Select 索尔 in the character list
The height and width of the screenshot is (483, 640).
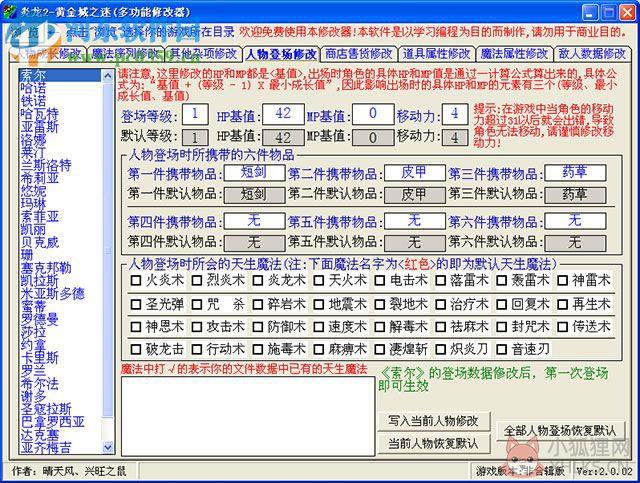click(x=60, y=75)
